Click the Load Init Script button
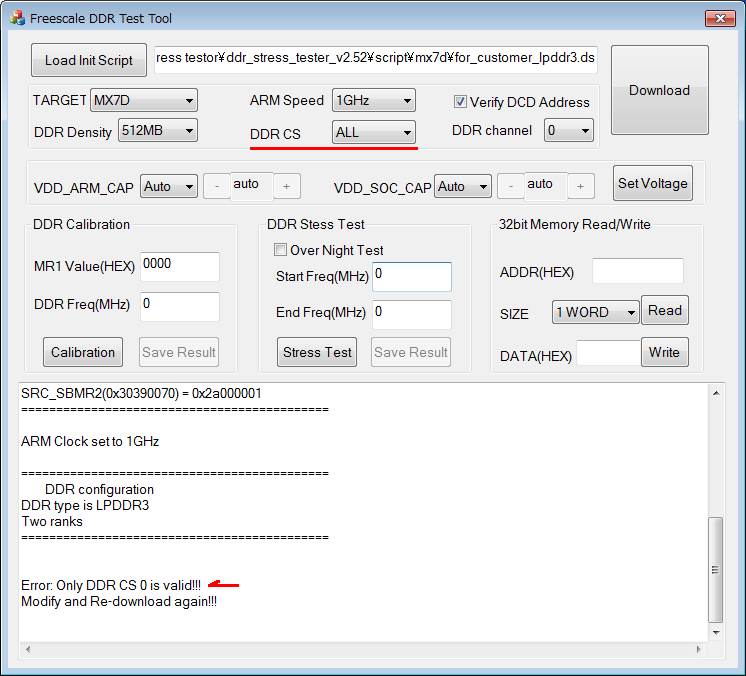 [89, 60]
